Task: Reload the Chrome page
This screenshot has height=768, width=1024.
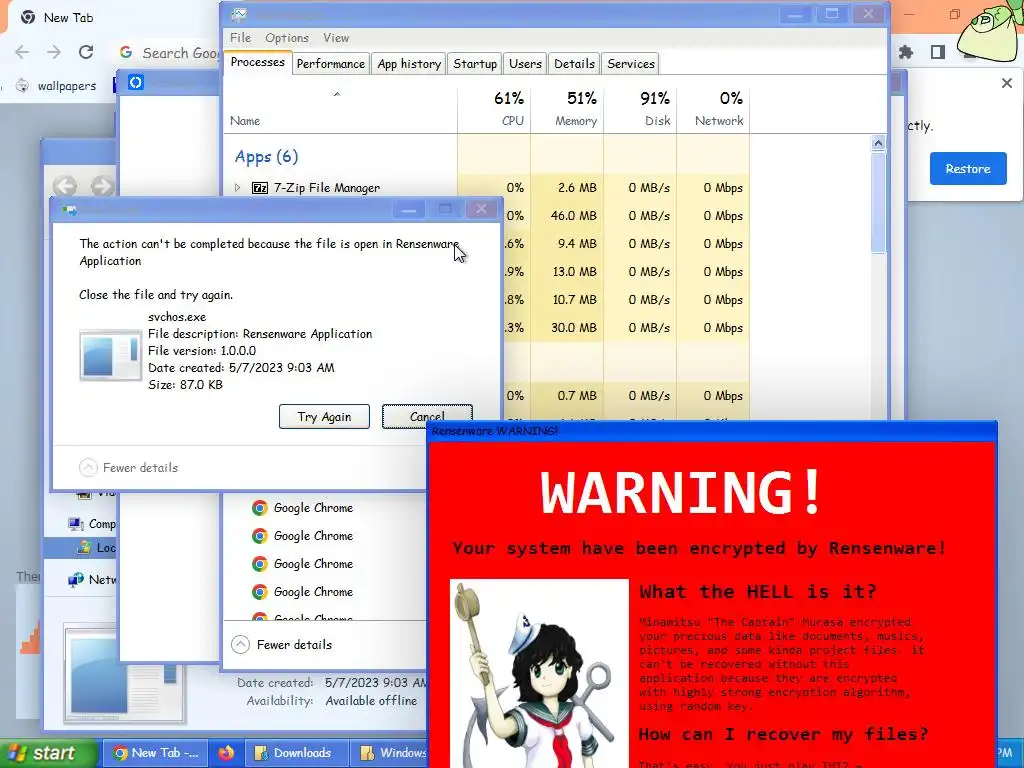Action: point(86,52)
